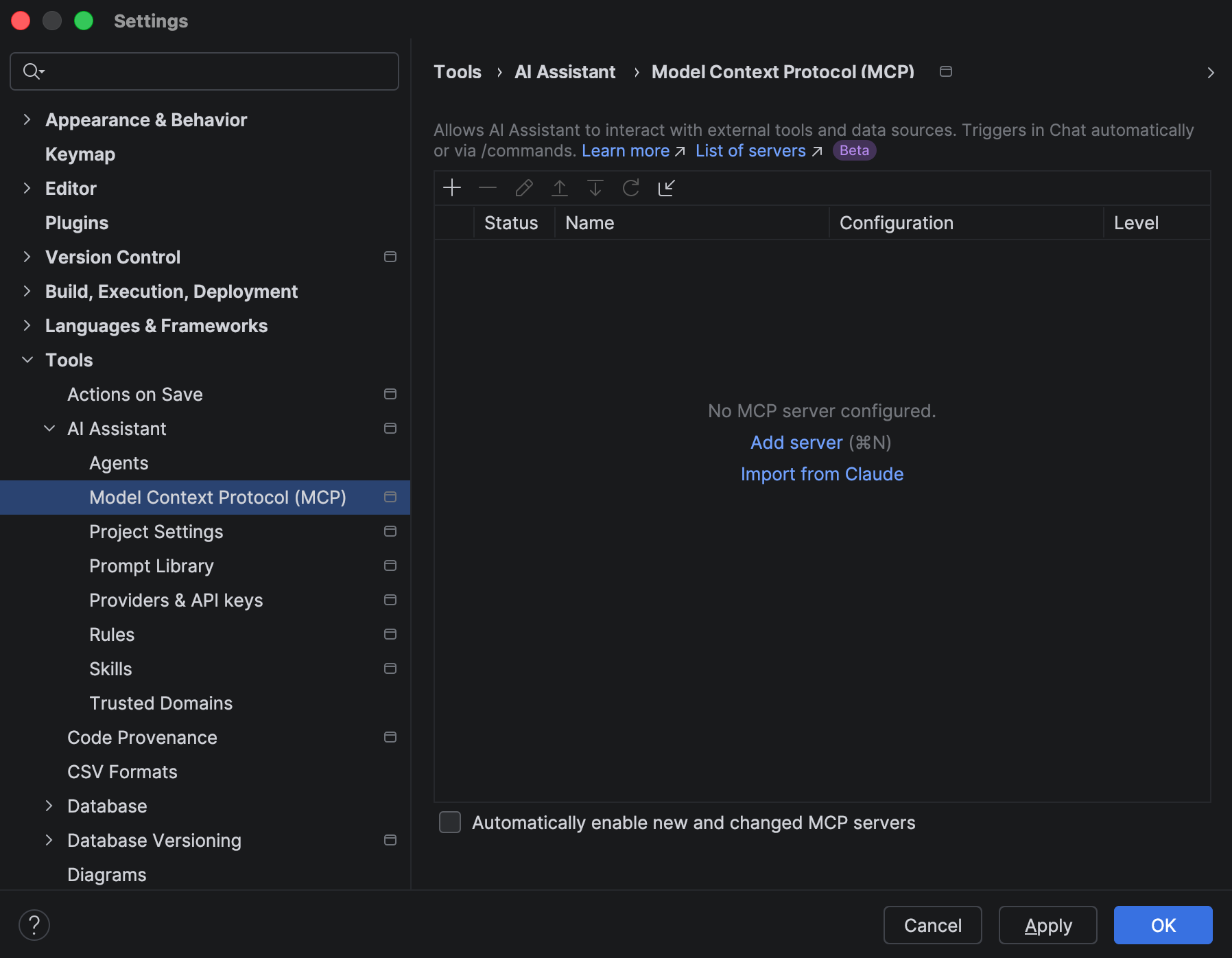Click the project icon next to Skills

(390, 668)
